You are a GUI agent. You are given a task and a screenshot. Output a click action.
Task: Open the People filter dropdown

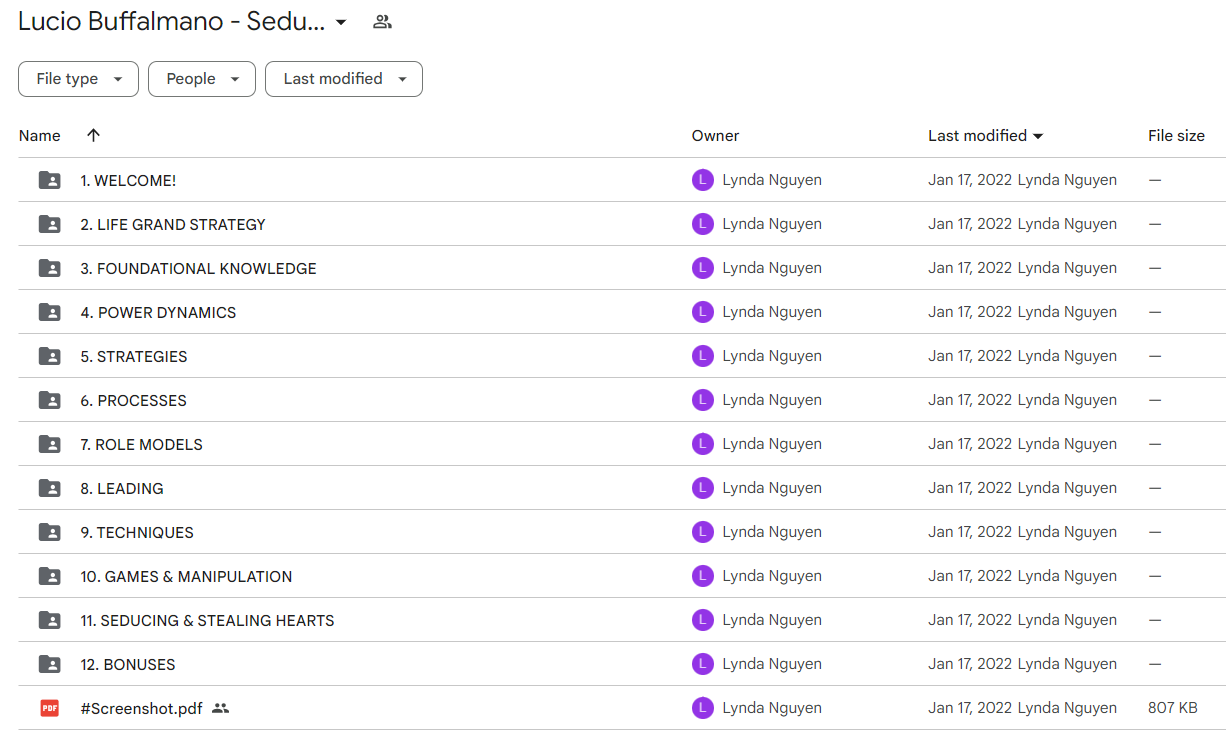[202, 79]
